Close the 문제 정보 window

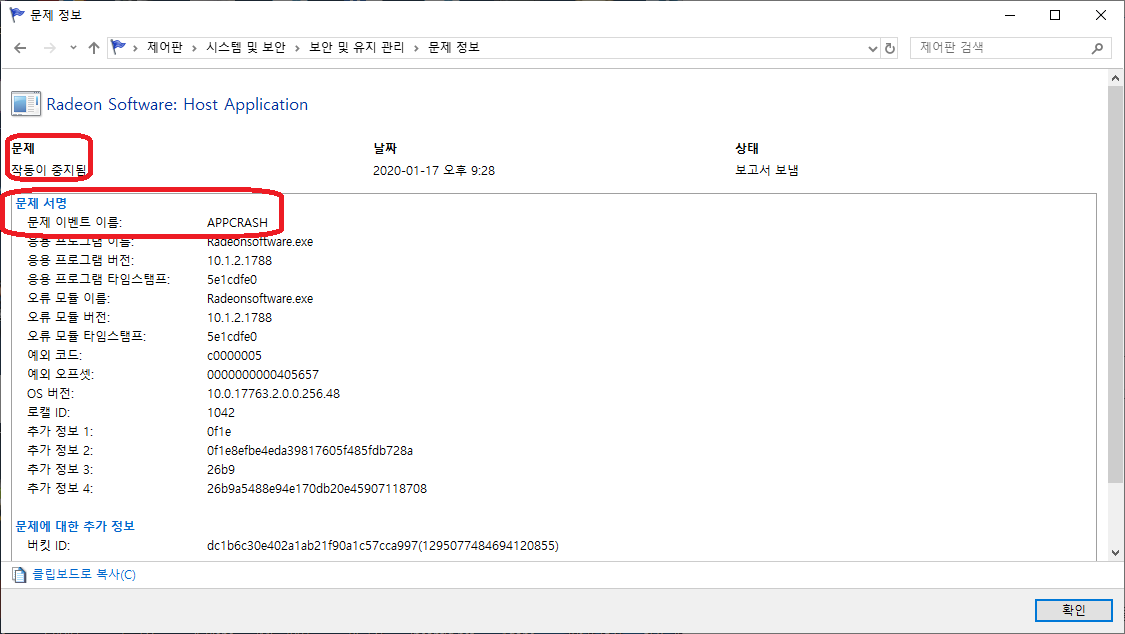click(1101, 15)
